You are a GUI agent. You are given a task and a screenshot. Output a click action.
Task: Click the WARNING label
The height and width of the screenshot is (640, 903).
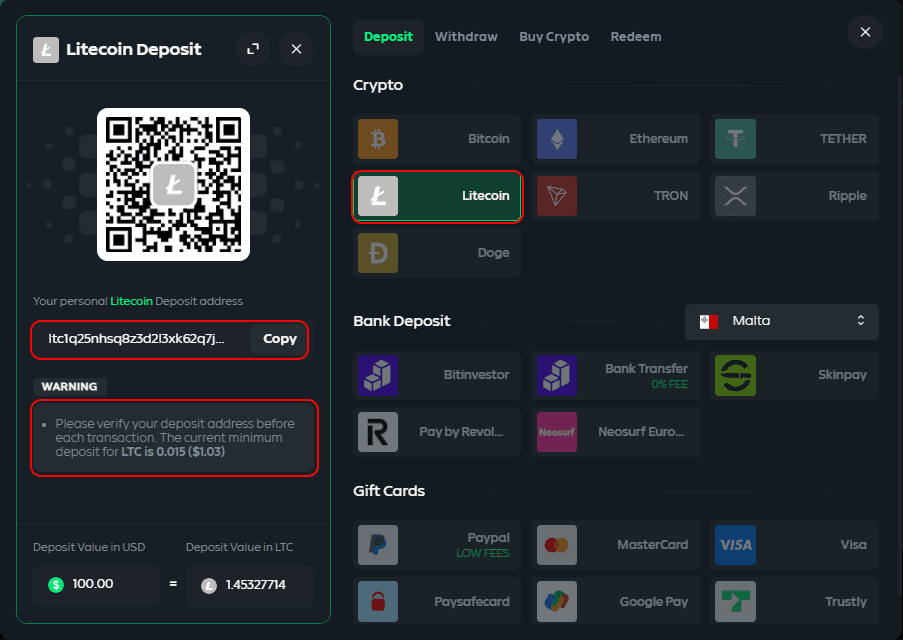(70, 387)
